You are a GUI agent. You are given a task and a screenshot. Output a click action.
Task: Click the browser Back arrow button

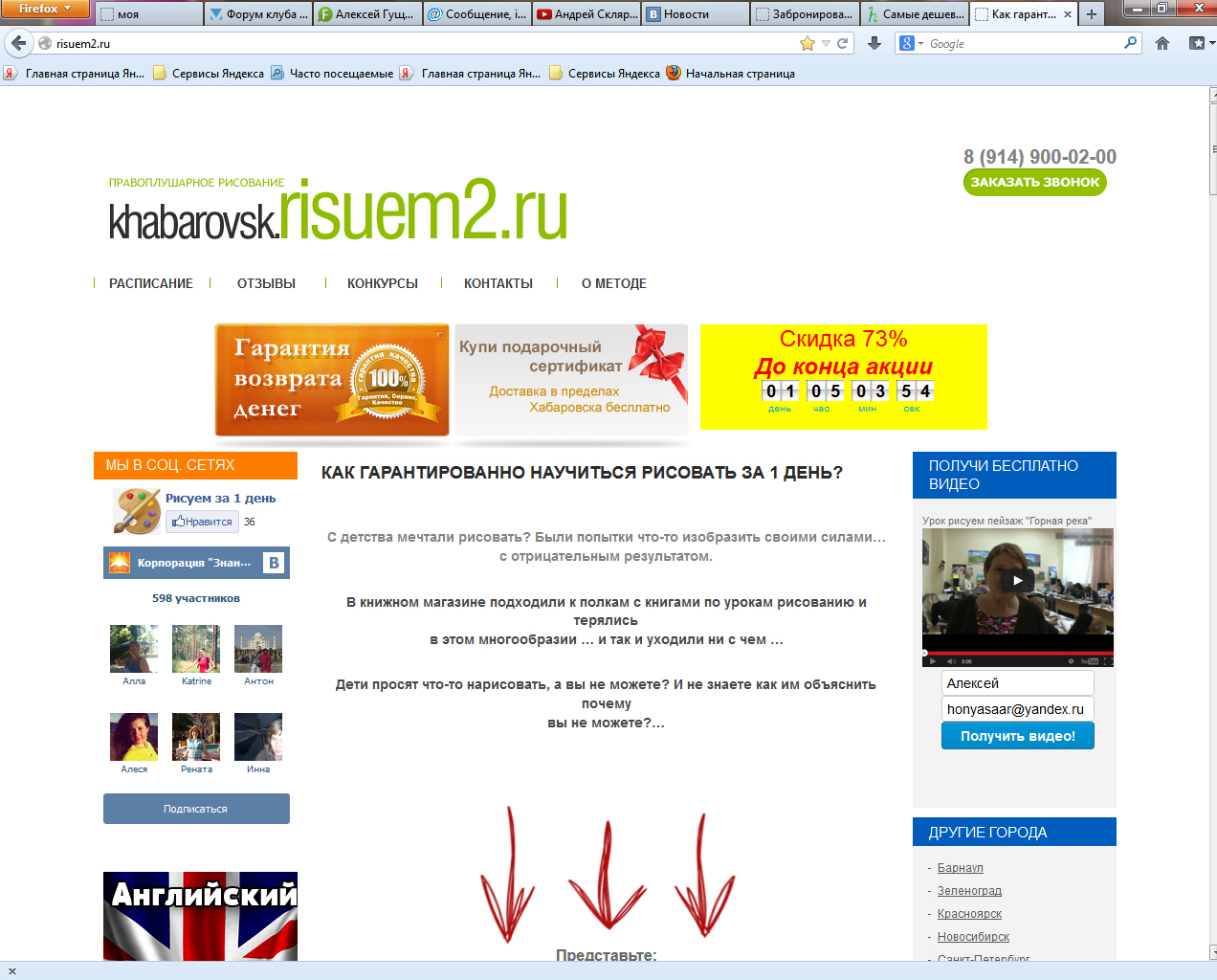click(18, 43)
